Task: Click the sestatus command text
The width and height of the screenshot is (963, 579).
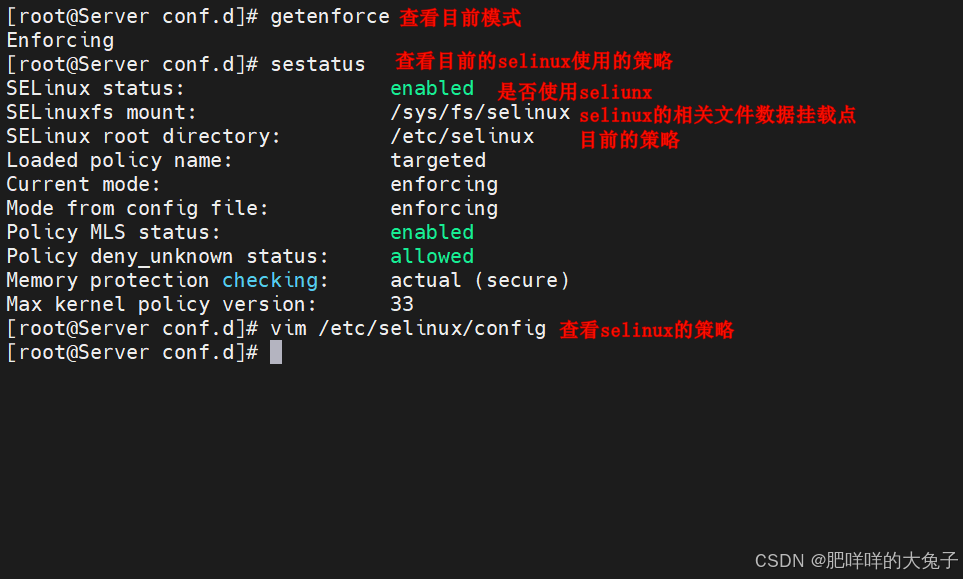Action: click(318, 64)
